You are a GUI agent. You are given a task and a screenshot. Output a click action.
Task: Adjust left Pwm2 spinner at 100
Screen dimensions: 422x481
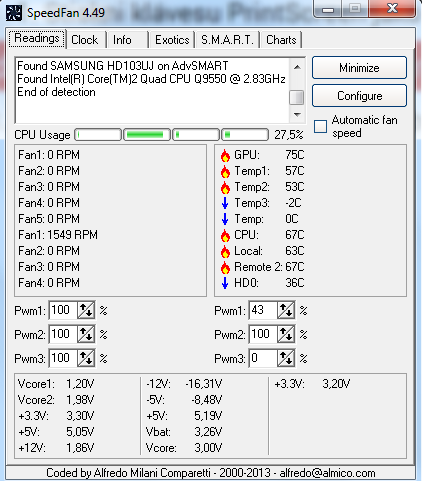coord(86,334)
